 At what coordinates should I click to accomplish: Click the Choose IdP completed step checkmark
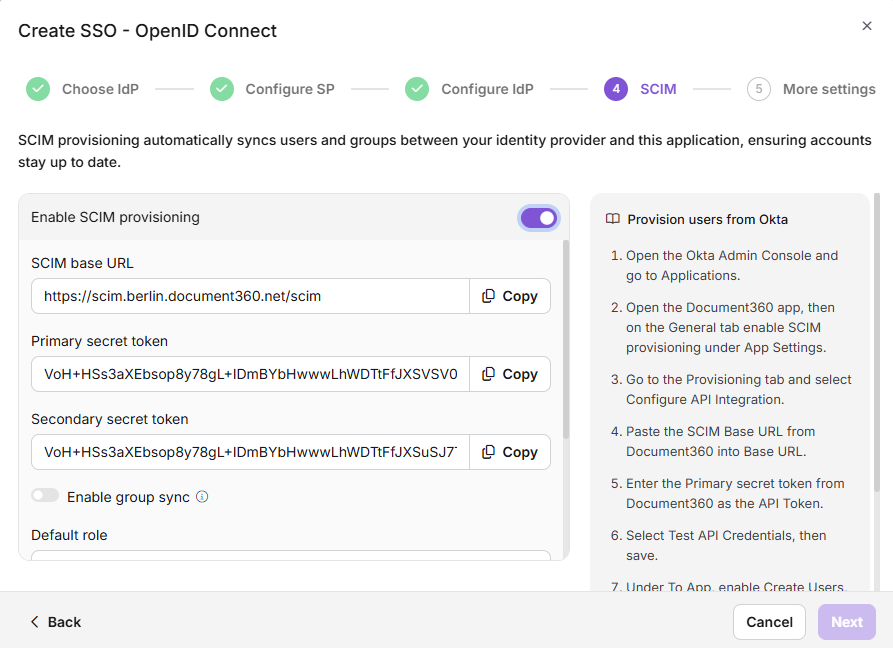click(38, 89)
